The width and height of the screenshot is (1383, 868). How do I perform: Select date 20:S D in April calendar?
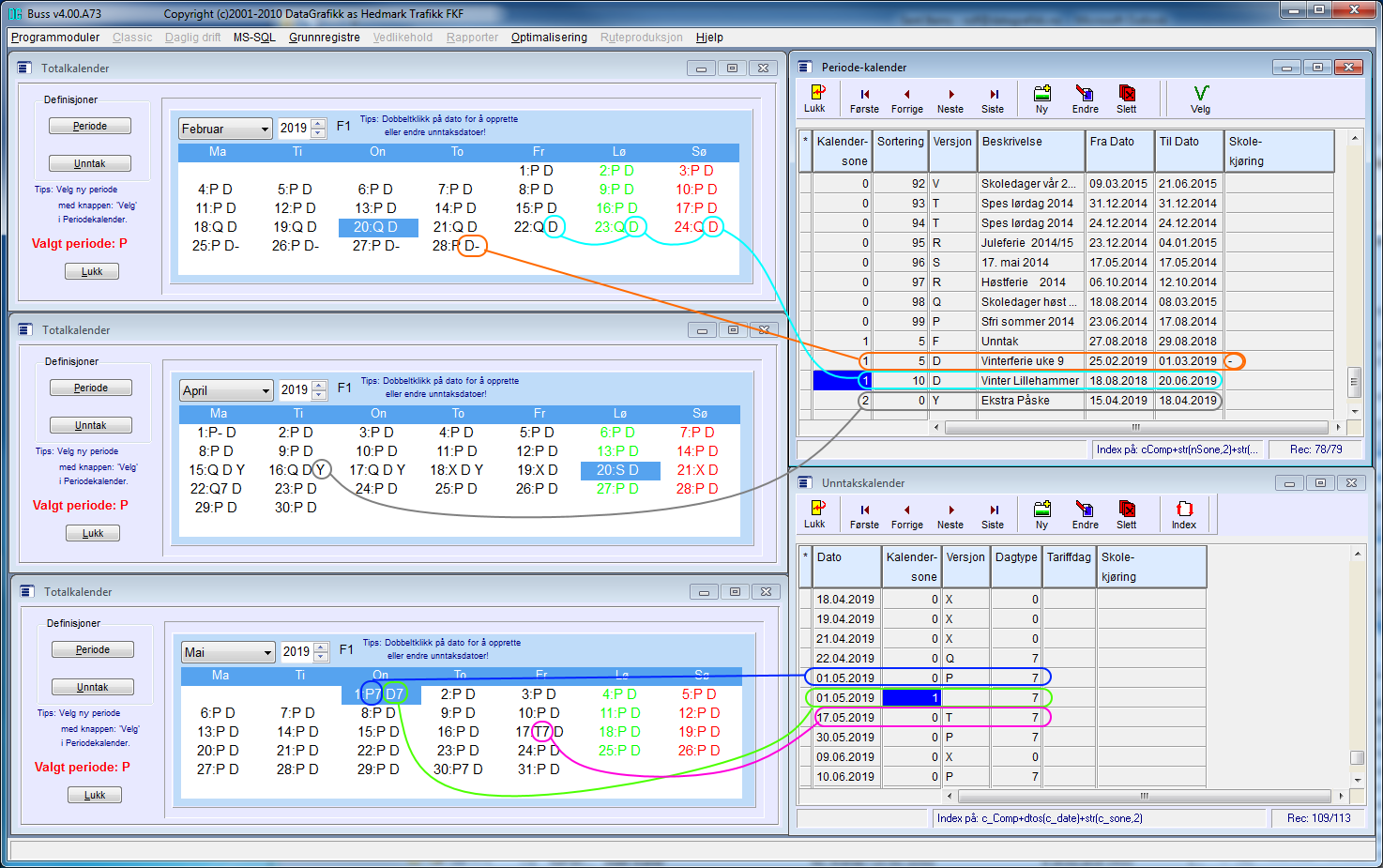(x=620, y=470)
